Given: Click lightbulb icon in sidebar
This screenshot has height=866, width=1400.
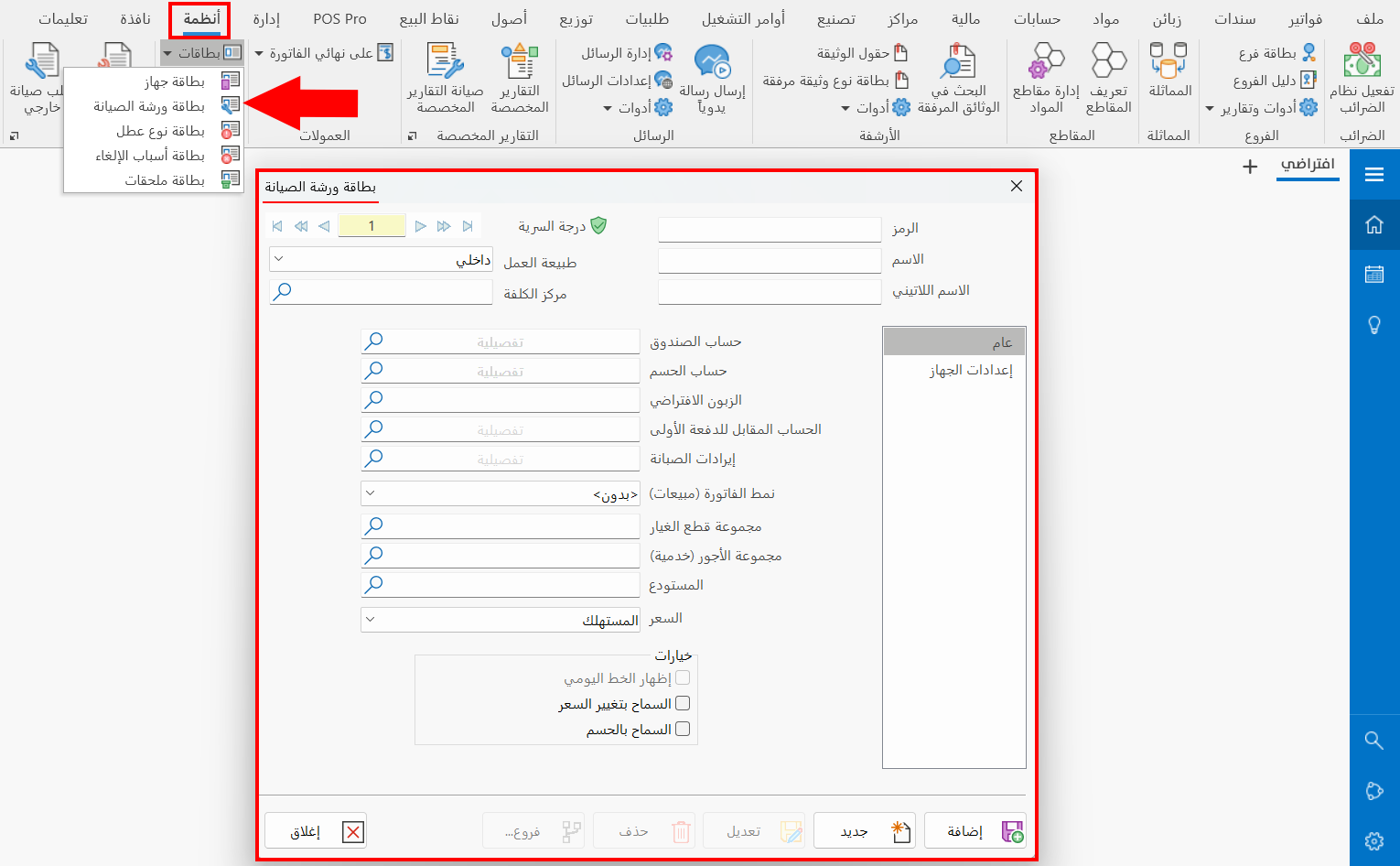Looking at the screenshot, I should point(1374,325).
